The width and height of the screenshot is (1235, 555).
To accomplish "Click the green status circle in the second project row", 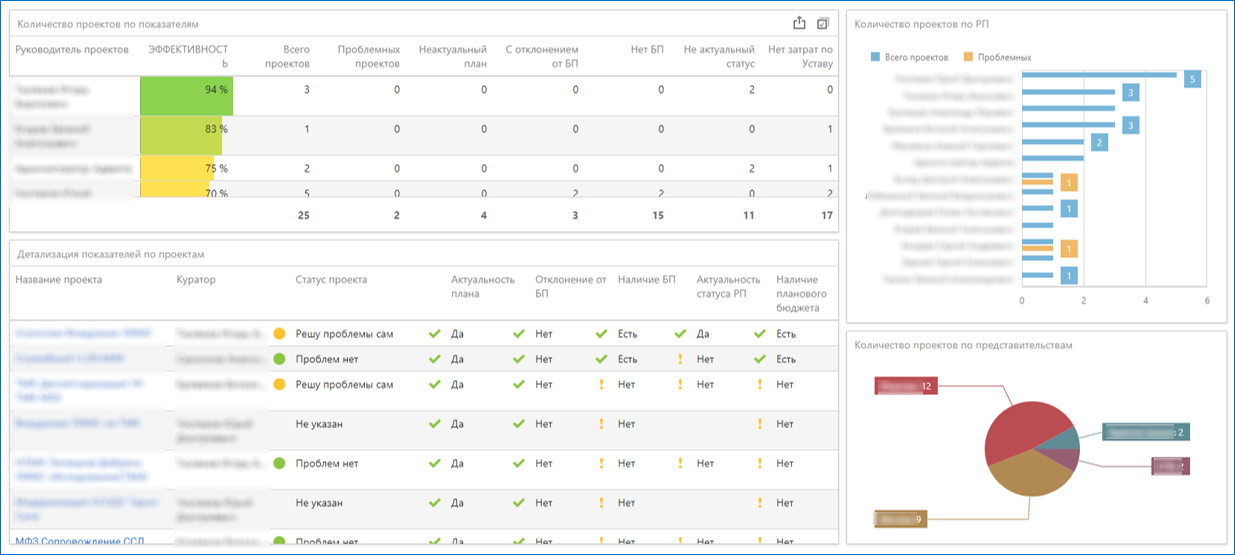I will 279,359.
